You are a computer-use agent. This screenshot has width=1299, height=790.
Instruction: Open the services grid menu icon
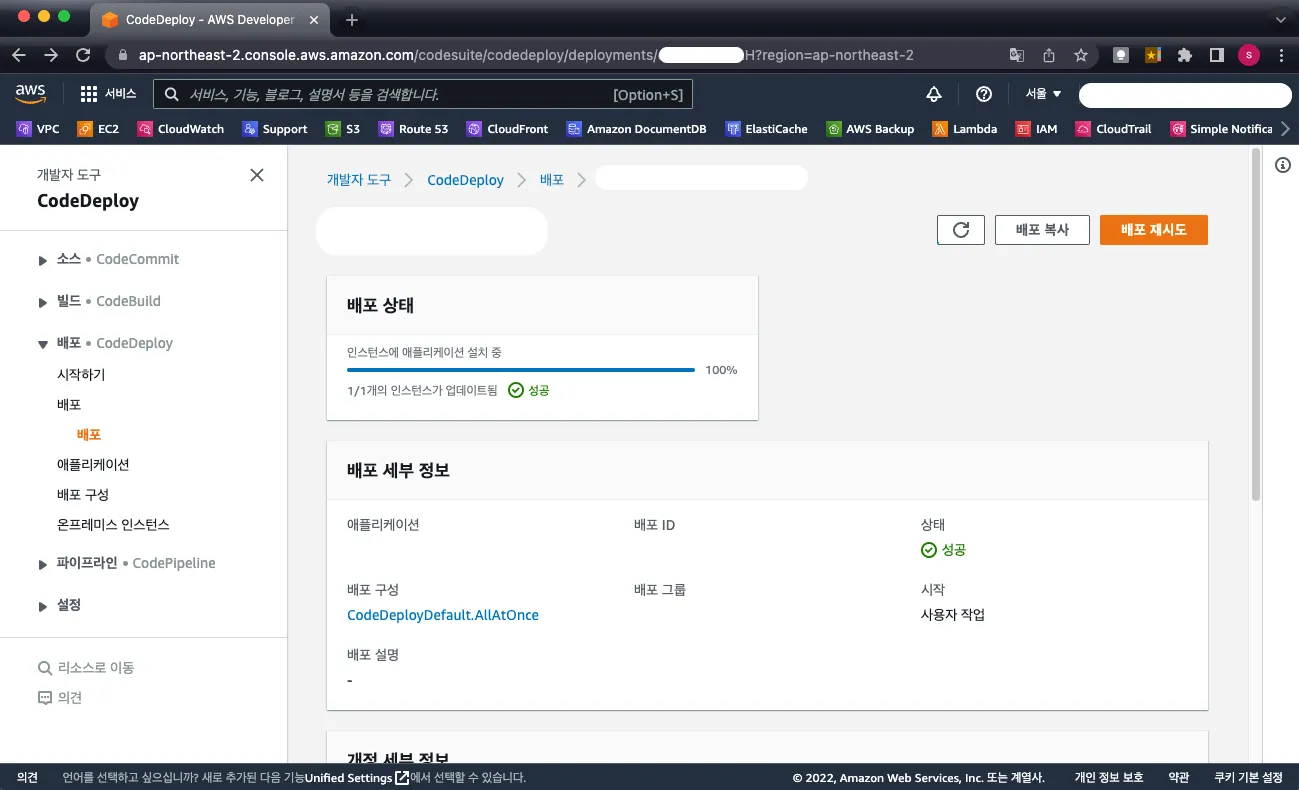(89, 94)
